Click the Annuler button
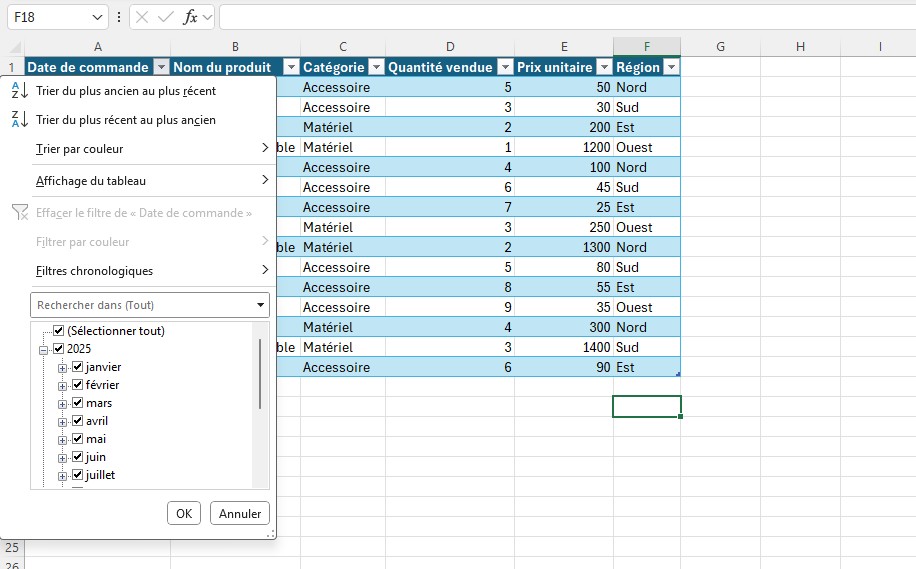The image size is (916, 569). [x=240, y=513]
